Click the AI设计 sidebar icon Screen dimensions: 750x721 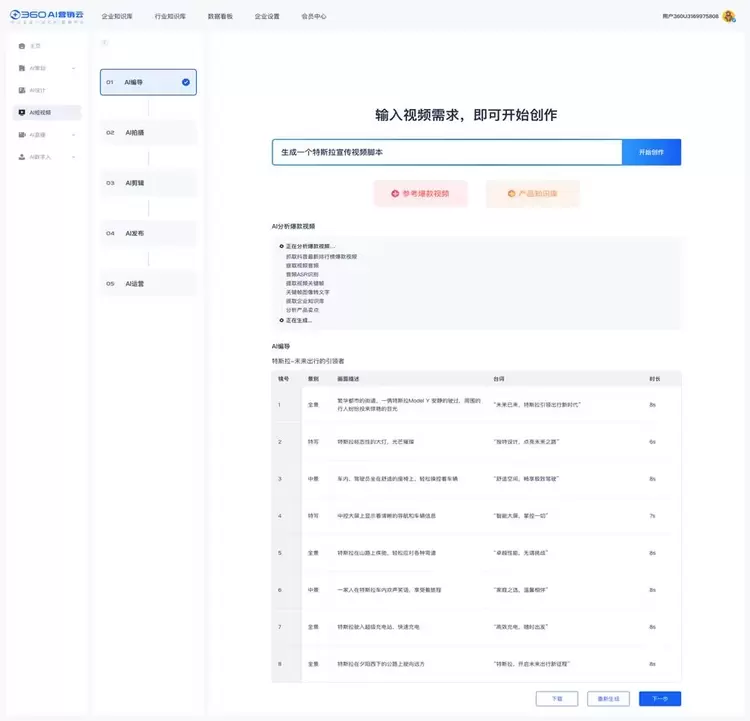[x=22, y=90]
